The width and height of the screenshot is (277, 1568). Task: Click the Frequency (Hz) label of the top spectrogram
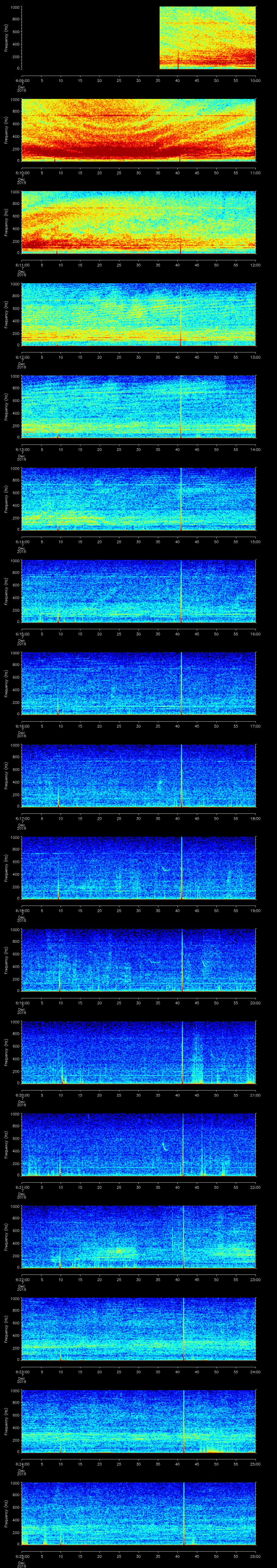(6, 38)
